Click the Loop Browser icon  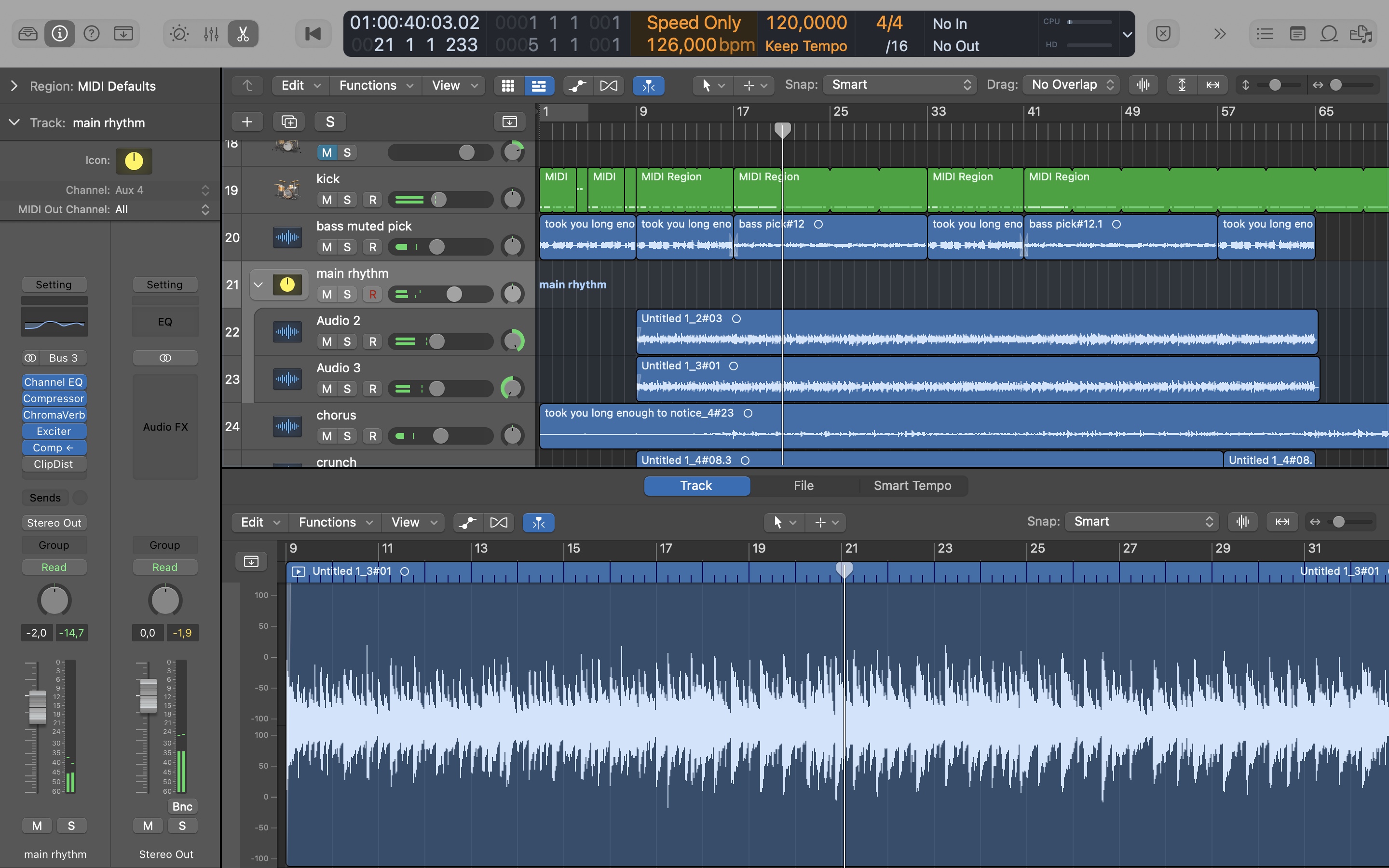click(x=1329, y=34)
